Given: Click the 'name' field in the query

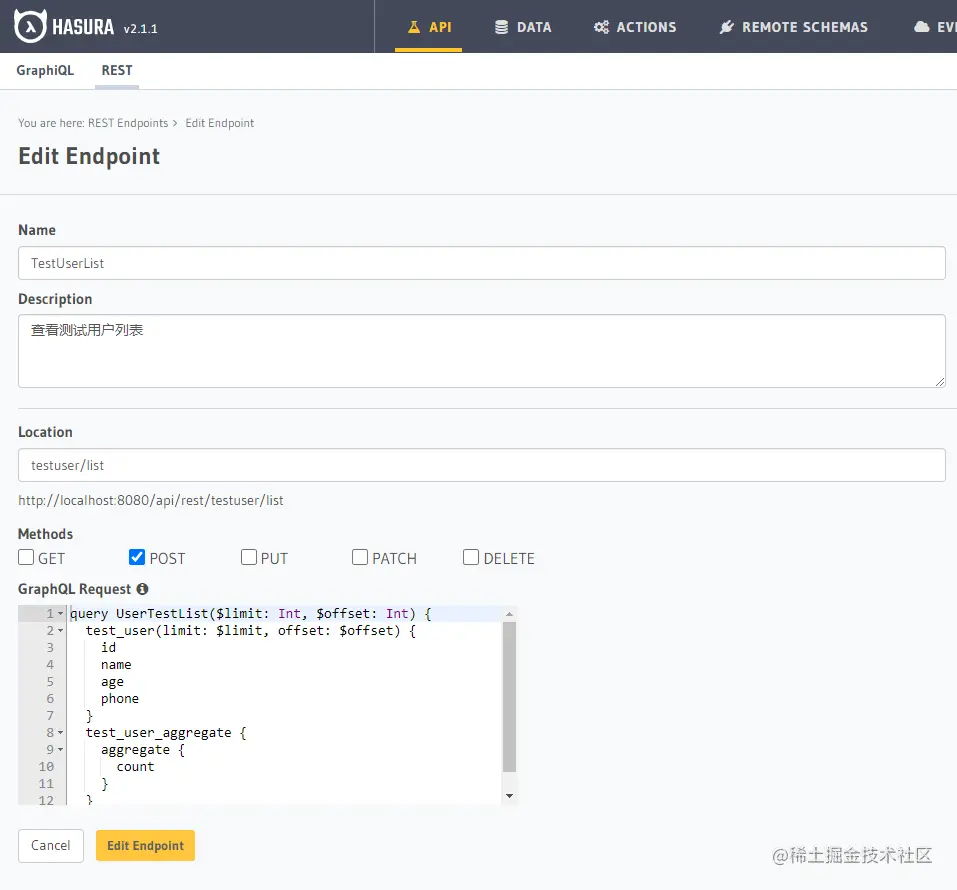Looking at the screenshot, I should (116, 665).
